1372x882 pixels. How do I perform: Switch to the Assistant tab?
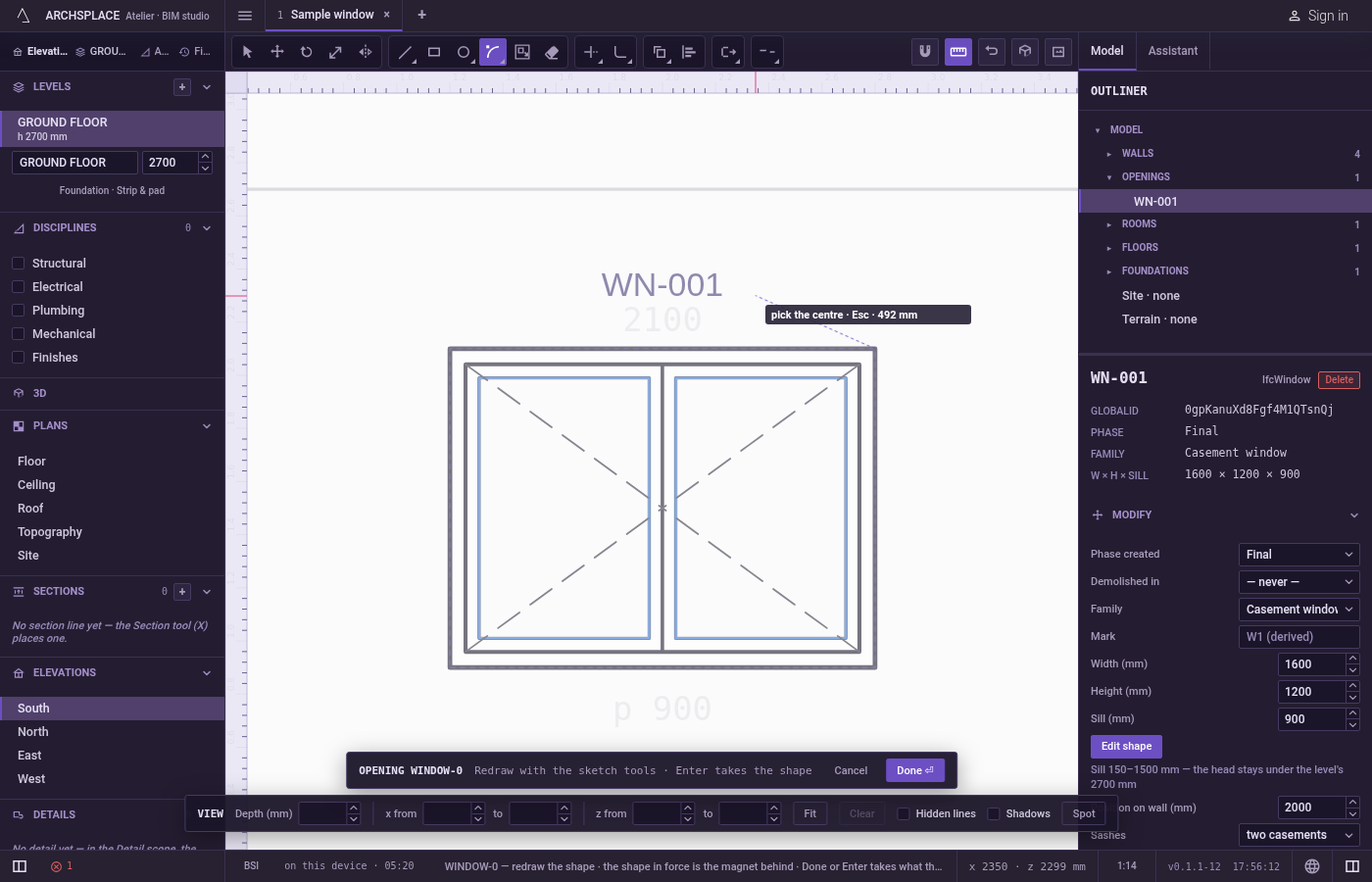coord(1173,51)
